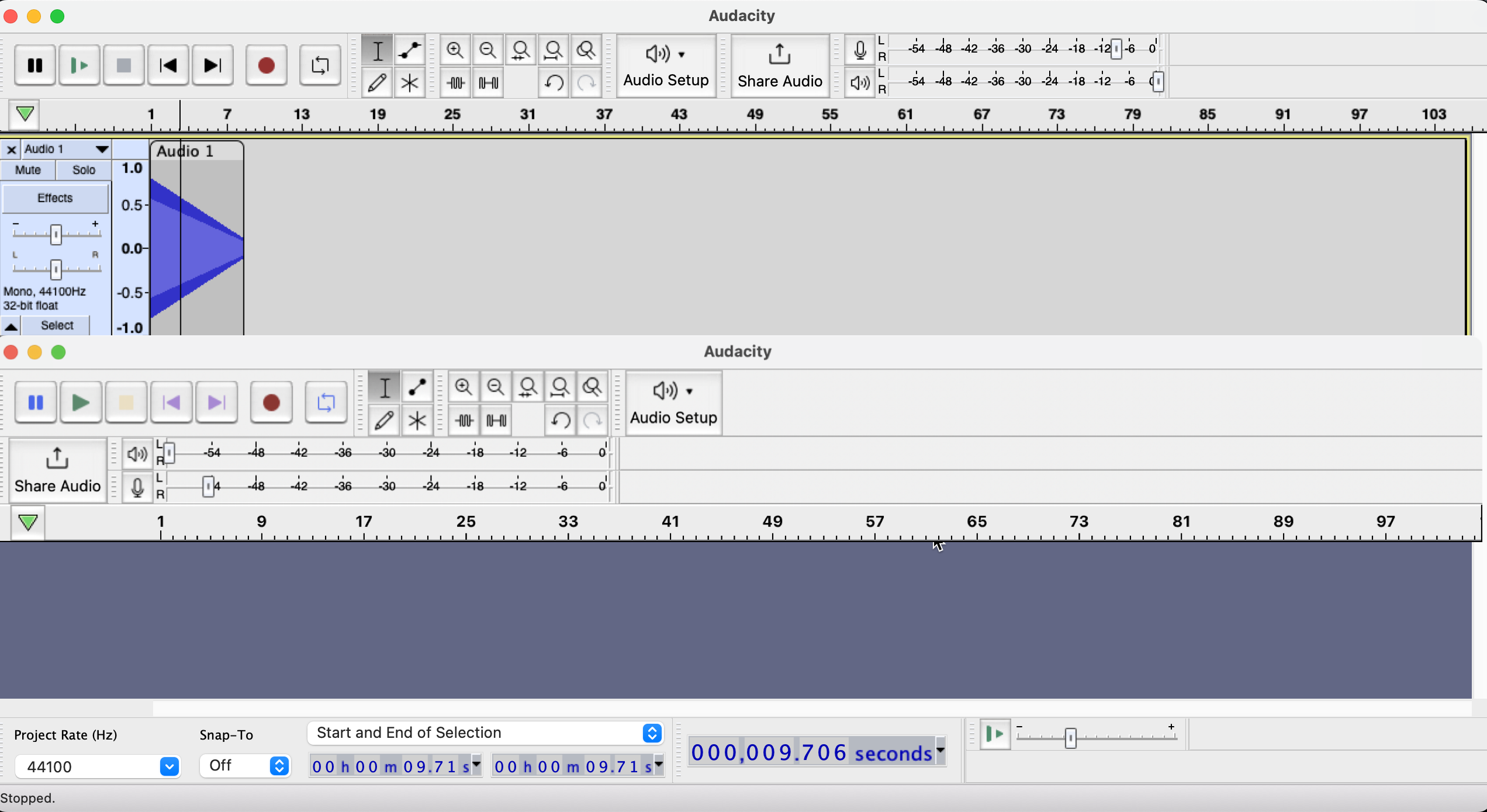Open the recording meter options menu
This screenshot has width=1487, height=812.
tap(859, 49)
